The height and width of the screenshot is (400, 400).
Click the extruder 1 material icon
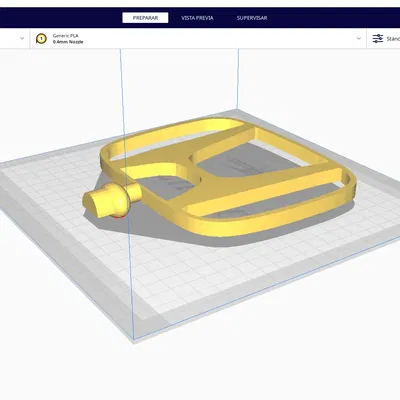coord(41,39)
